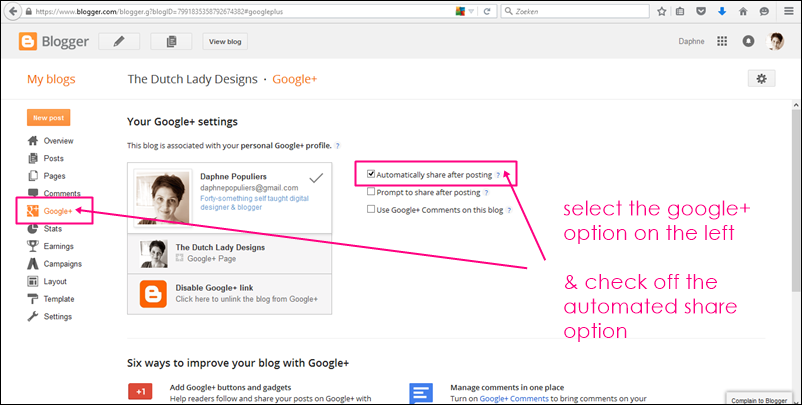Open the Firefox hamburger menu
The image size is (802, 405).
(x=789, y=11)
